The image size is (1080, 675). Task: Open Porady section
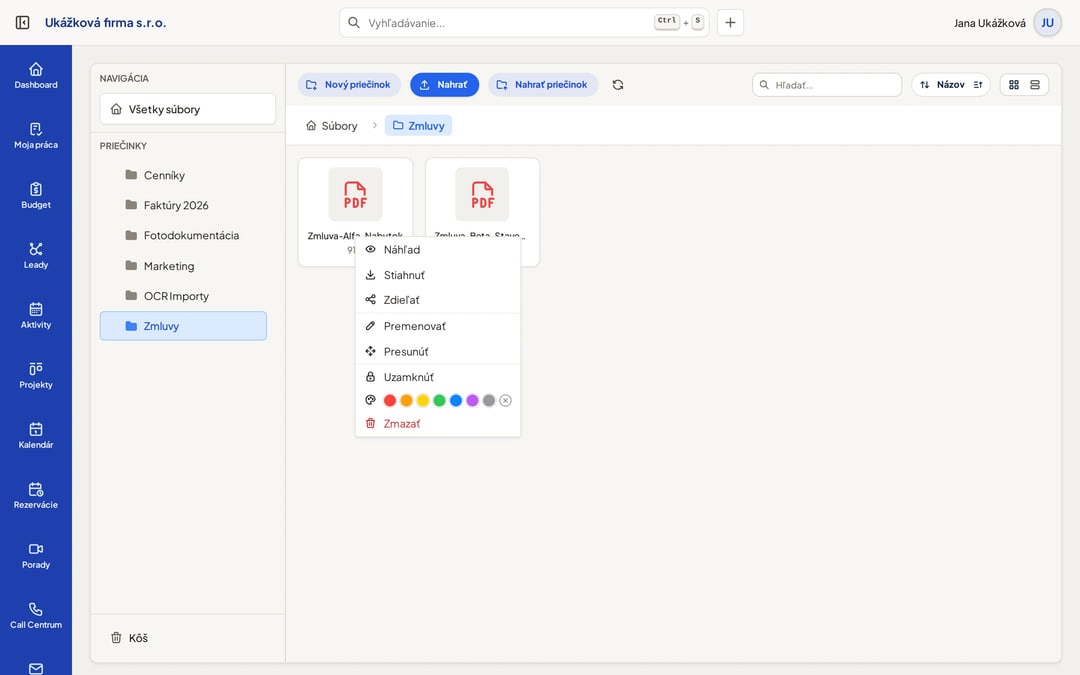coord(36,555)
